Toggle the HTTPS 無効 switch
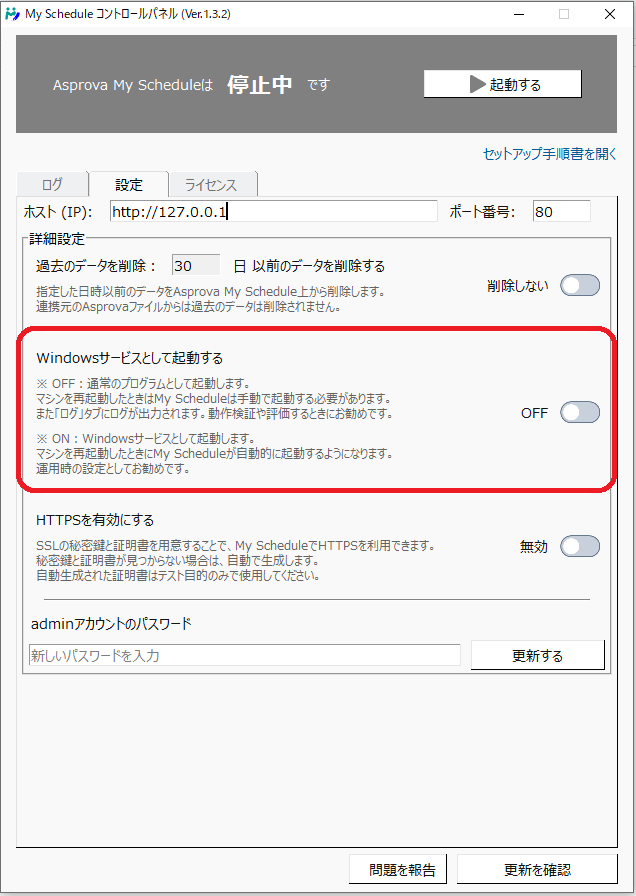The image size is (636, 896). (579, 546)
